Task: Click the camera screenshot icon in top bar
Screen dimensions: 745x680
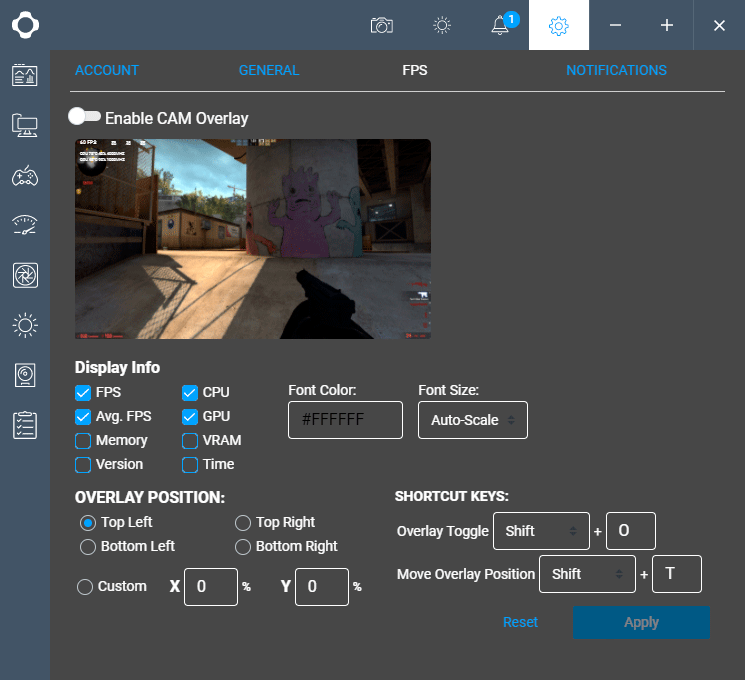Action: (381, 25)
